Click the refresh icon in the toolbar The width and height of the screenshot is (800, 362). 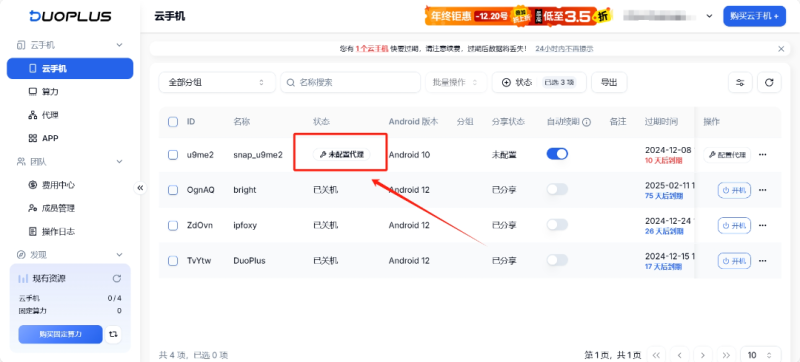click(769, 83)
